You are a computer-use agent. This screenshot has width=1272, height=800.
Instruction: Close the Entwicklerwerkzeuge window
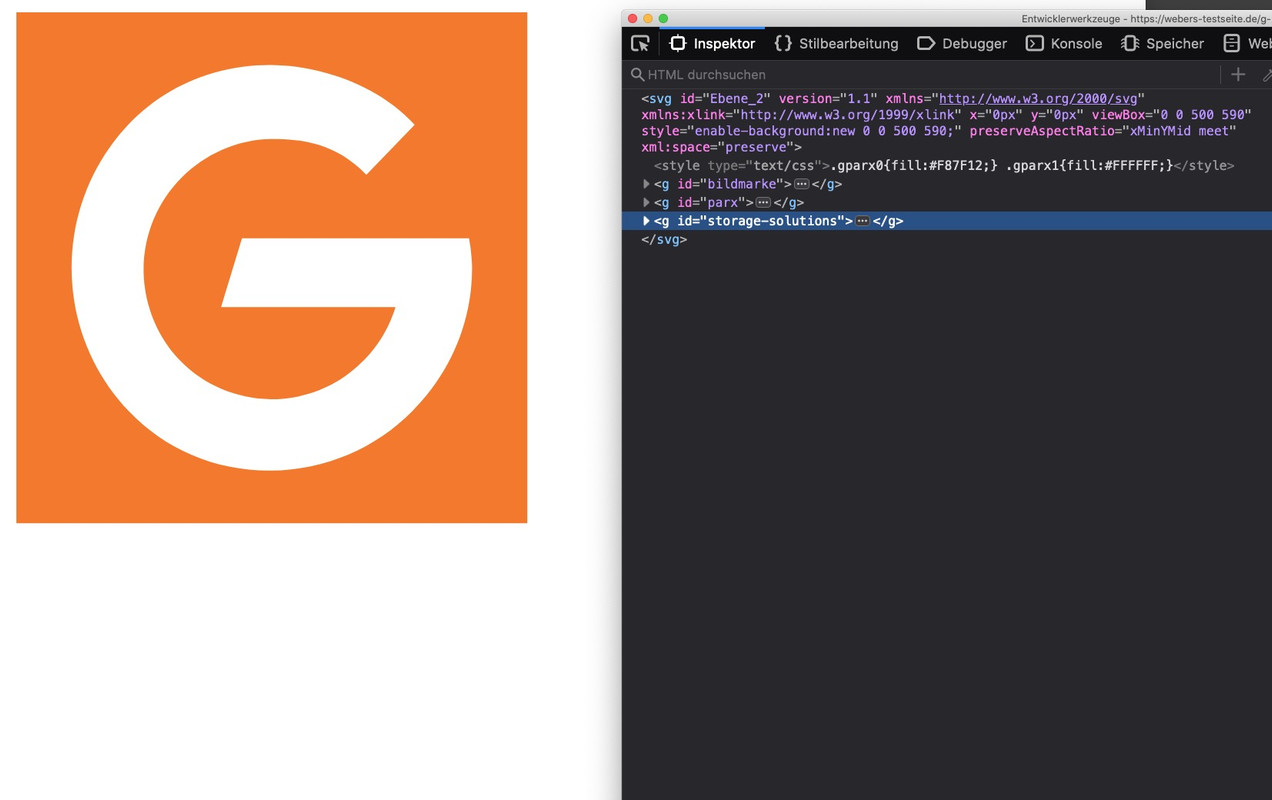coord(632,18)
